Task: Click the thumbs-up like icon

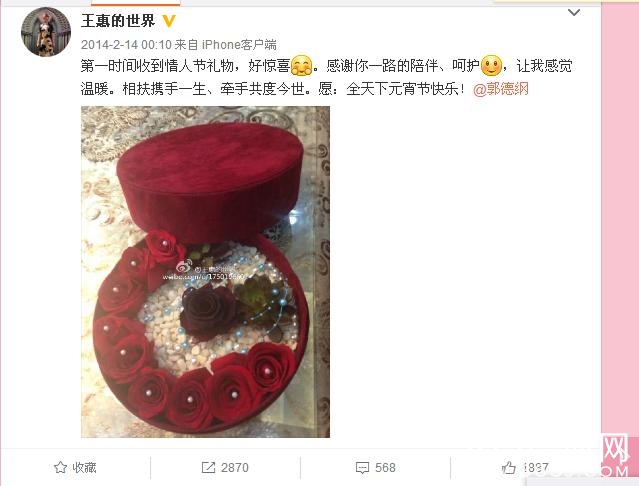Action: click(x=509, y=468)
